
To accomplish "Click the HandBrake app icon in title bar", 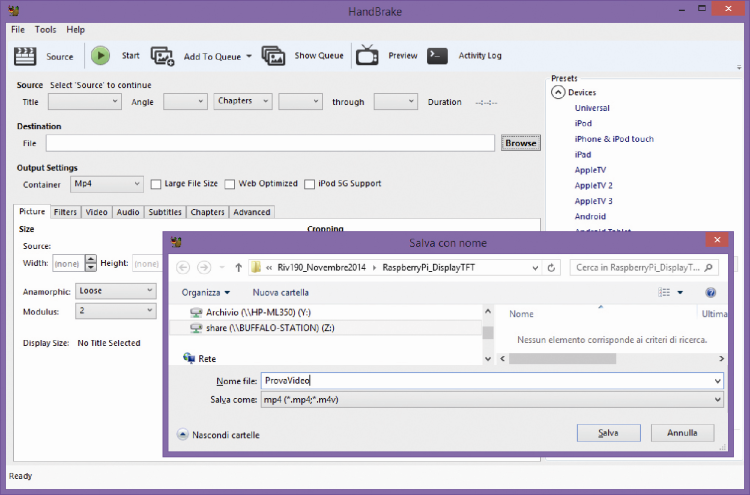I will (x=14, y=10).
